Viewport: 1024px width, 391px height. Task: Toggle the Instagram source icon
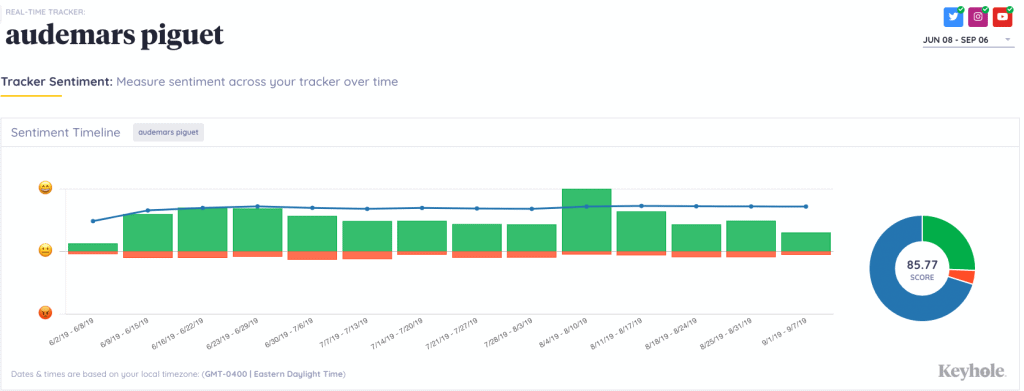[x=978, y=17]
